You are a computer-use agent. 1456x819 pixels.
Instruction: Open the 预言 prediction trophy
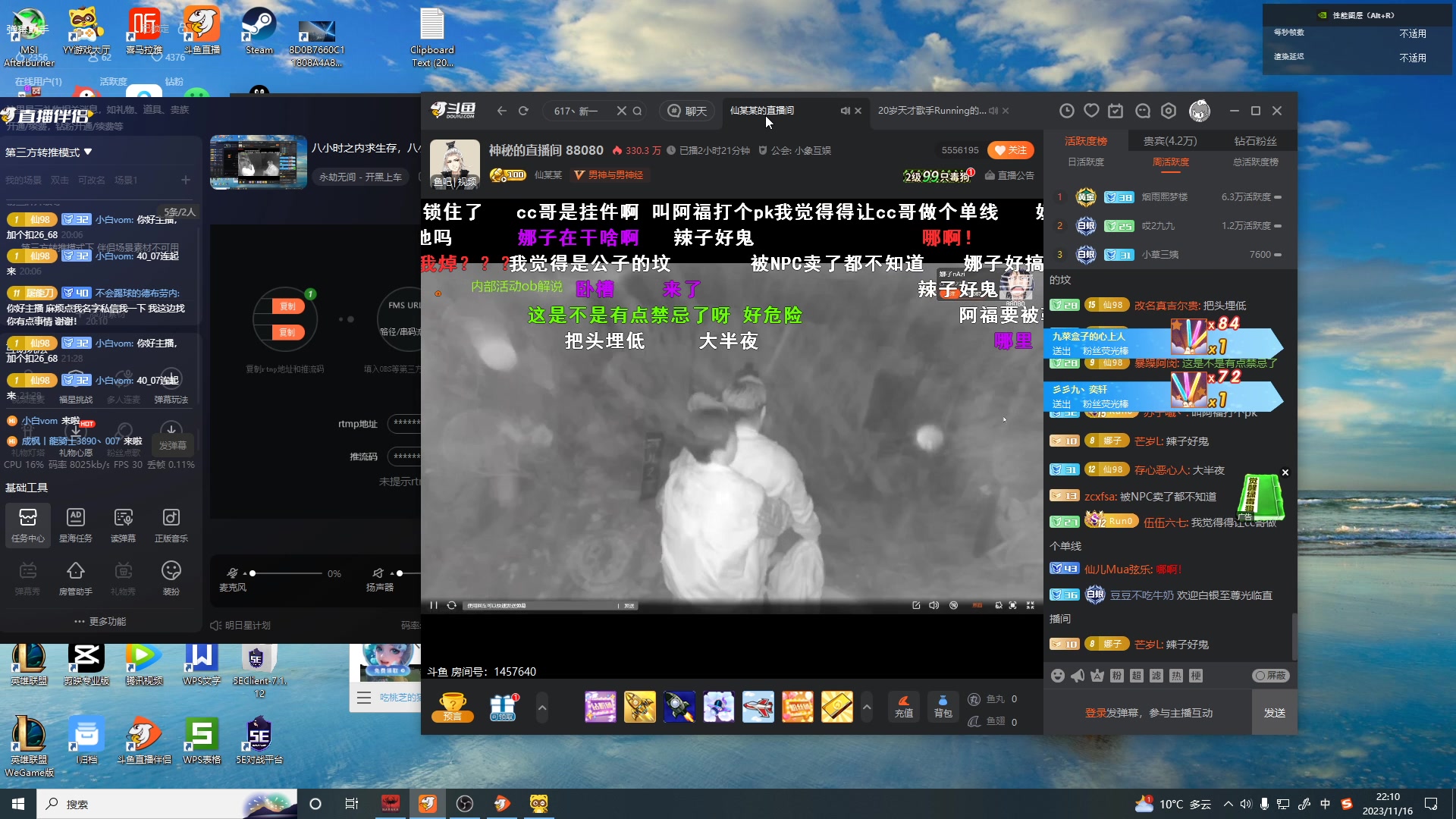pyautogui.click(x=453, y=707)
